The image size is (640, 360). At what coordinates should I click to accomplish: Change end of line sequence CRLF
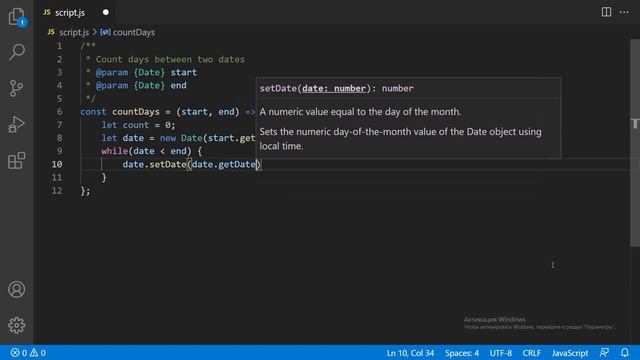pos(531,353)
